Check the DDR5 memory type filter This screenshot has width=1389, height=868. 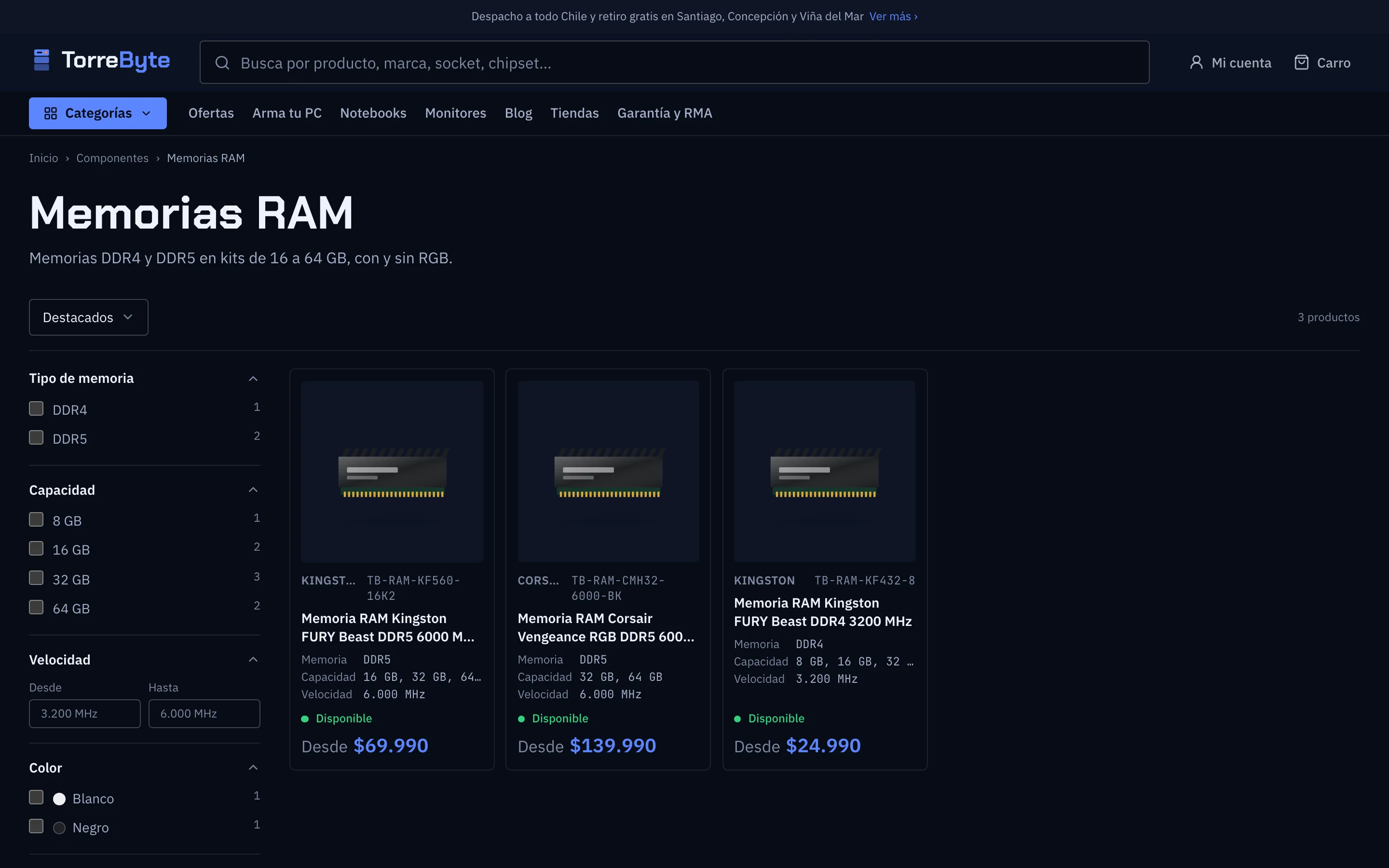pyautogui.click(x=36, y=438)
